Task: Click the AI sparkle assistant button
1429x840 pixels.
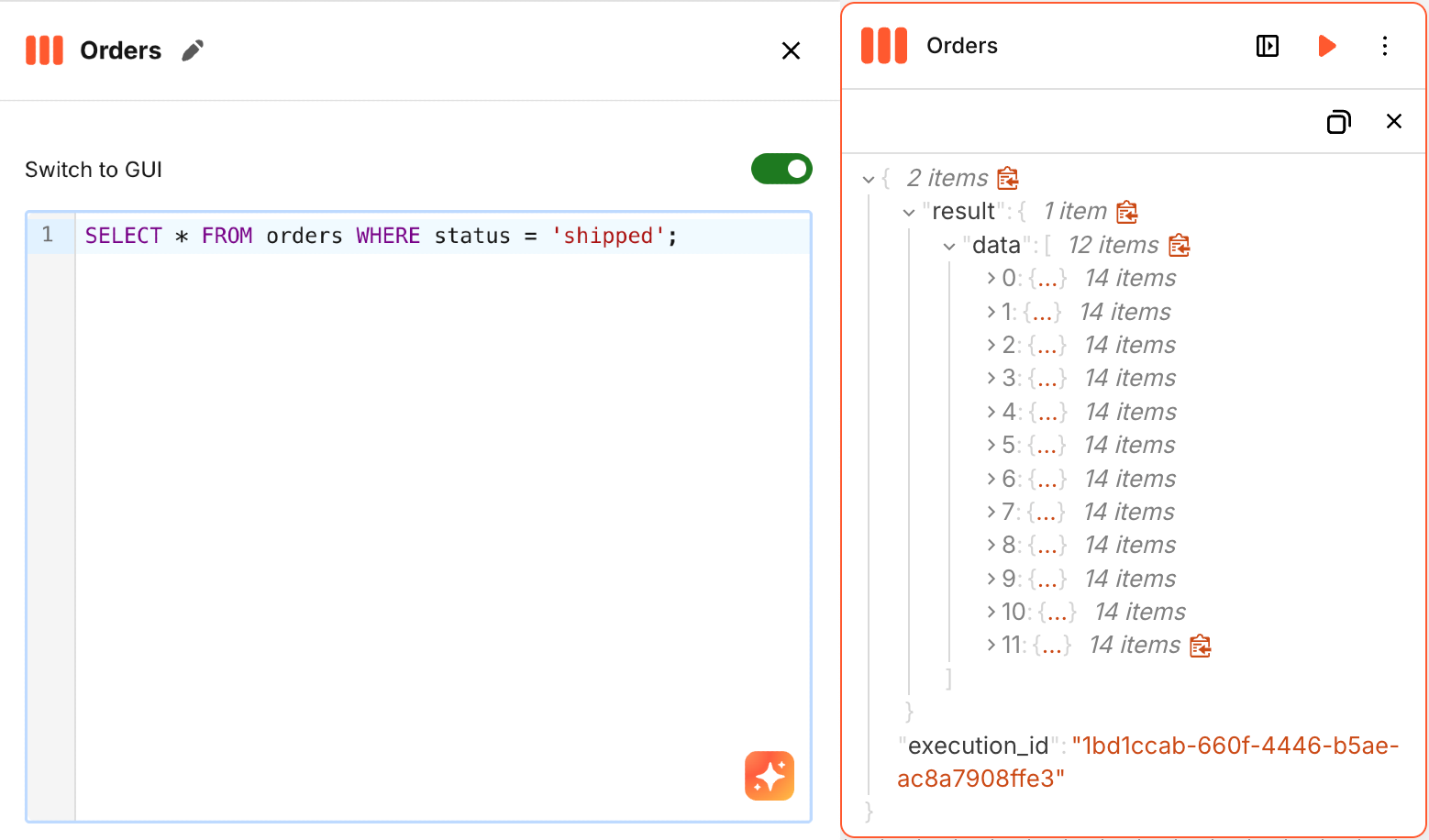Action: pos(770,776)
